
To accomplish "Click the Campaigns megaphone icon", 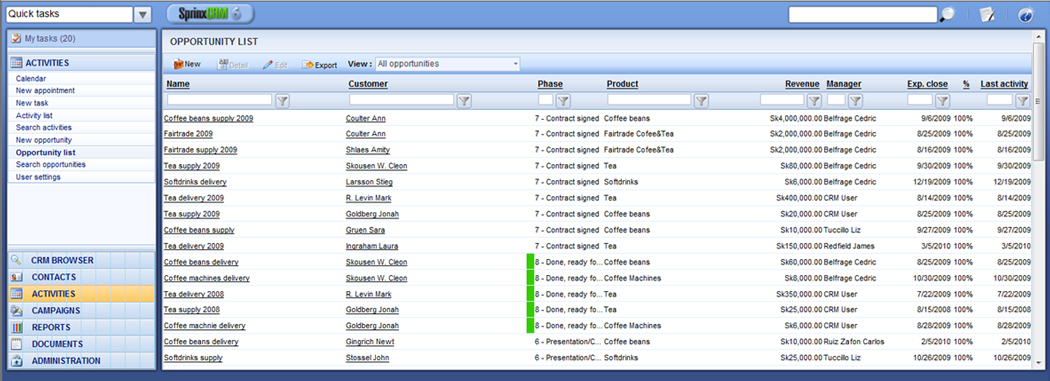I will (x=17, y=311).
